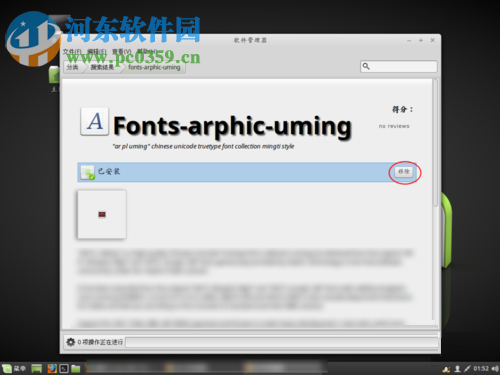Image resolution: width=500 pixels, height=375 pixels.
Task: Launch Terminal from the panel
Action: [x=64, y=368]
